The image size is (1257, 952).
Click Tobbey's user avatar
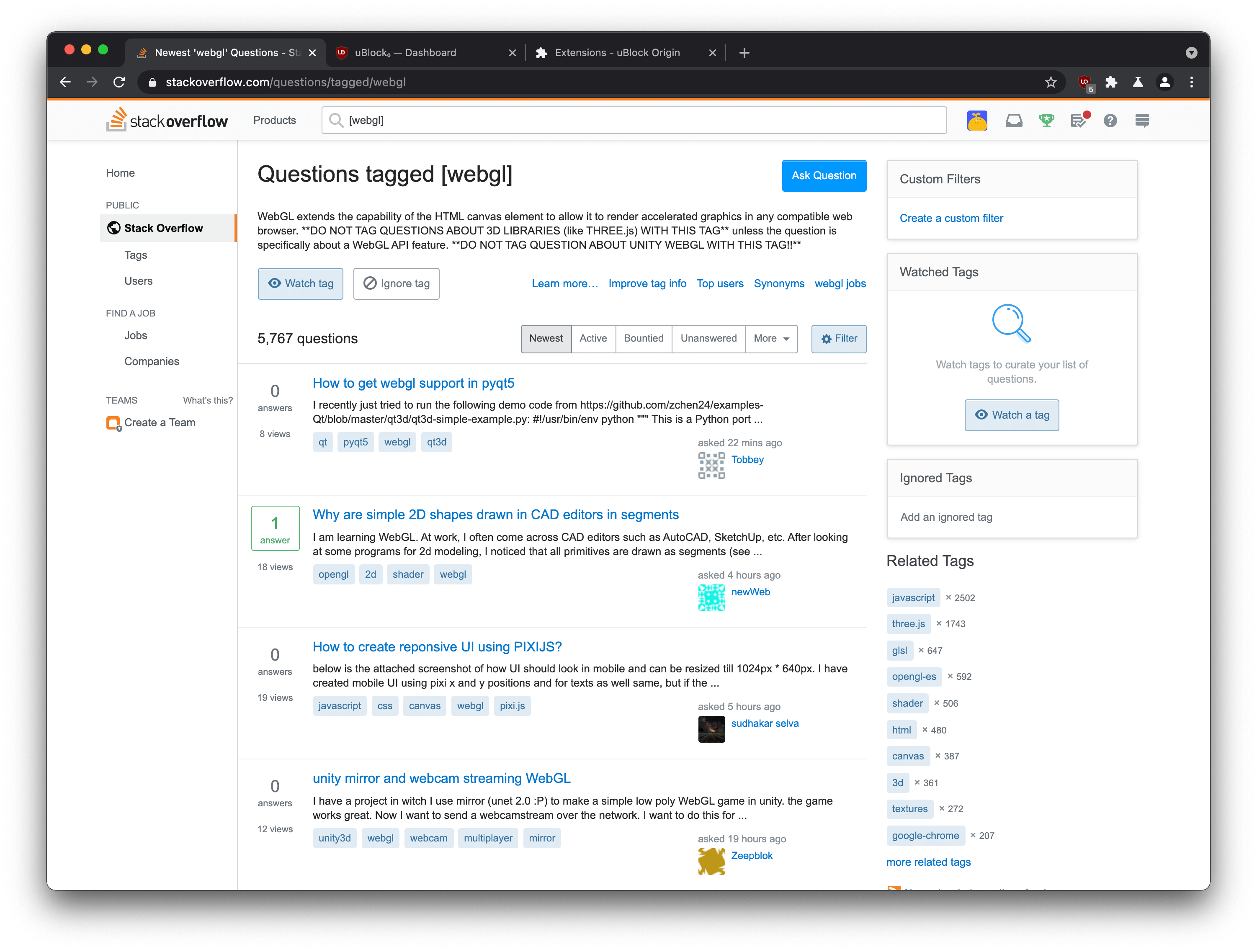point(711,465)
